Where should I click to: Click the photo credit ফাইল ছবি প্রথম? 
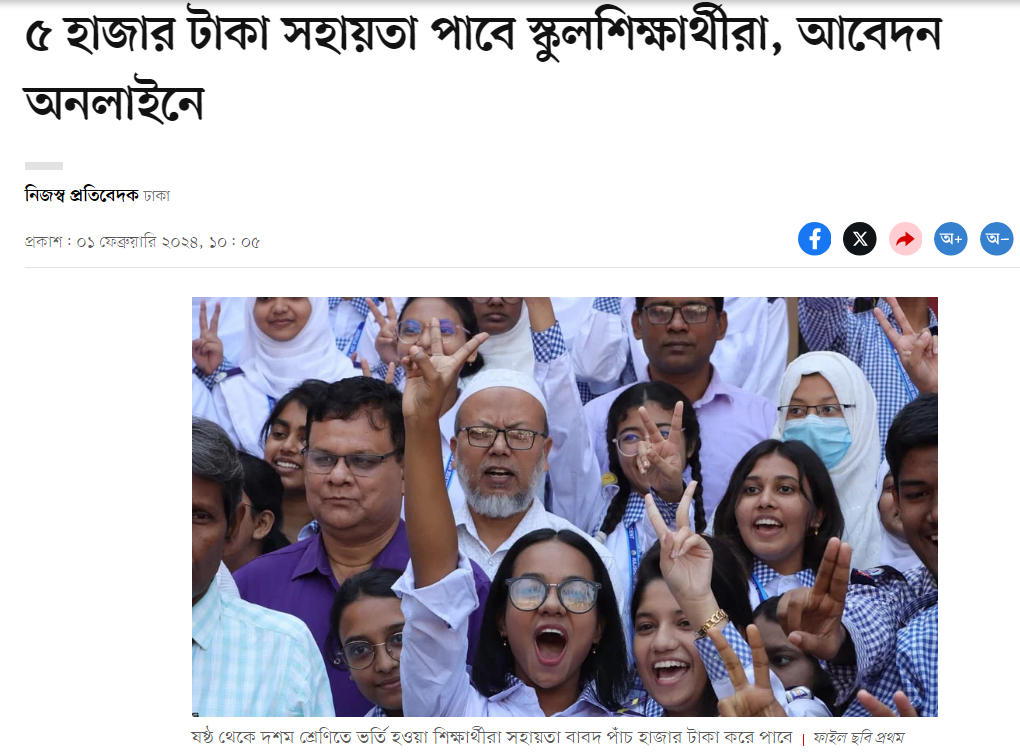[x=859, y=738]
